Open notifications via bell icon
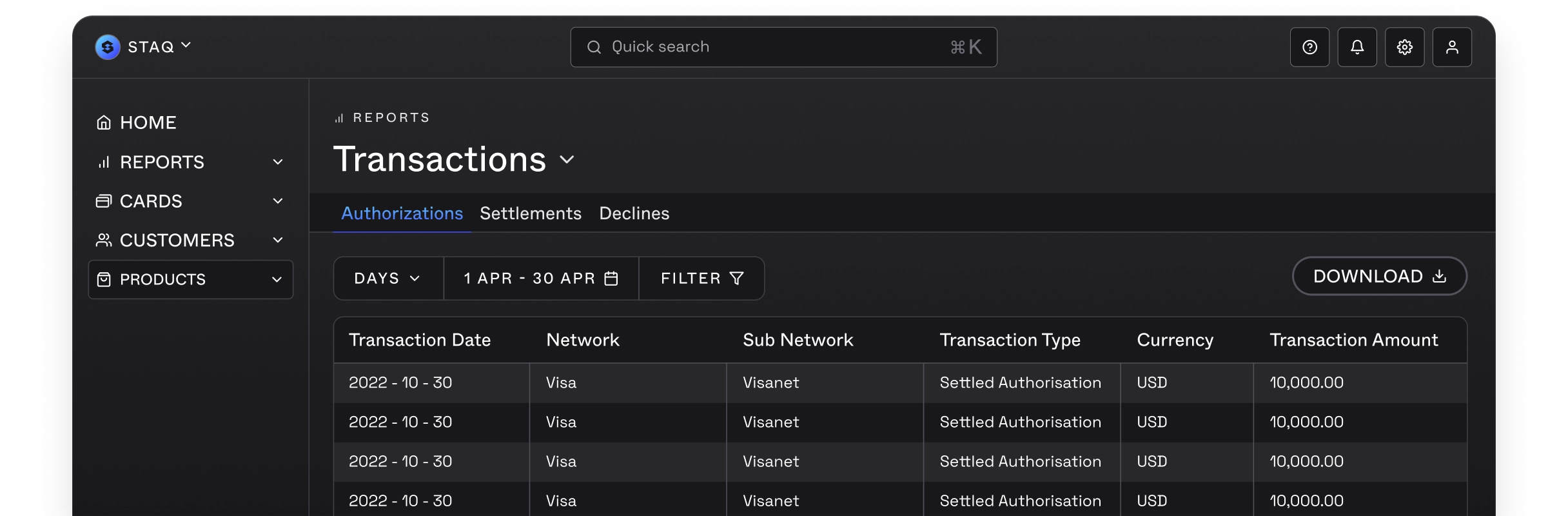The image size is (1568, 516). point(1357,46)
